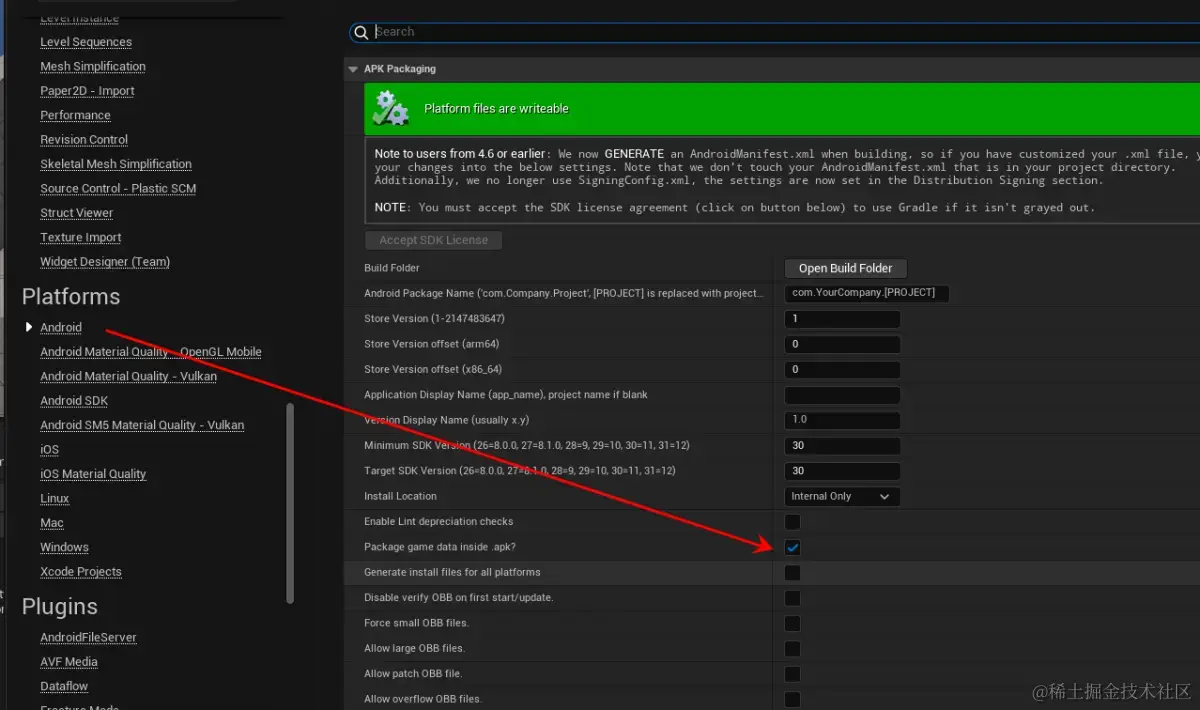Expand the Android platform arrow
The width and height of the screenshot is (1200, 710).
pyautogui.click(x=29, y=327)
